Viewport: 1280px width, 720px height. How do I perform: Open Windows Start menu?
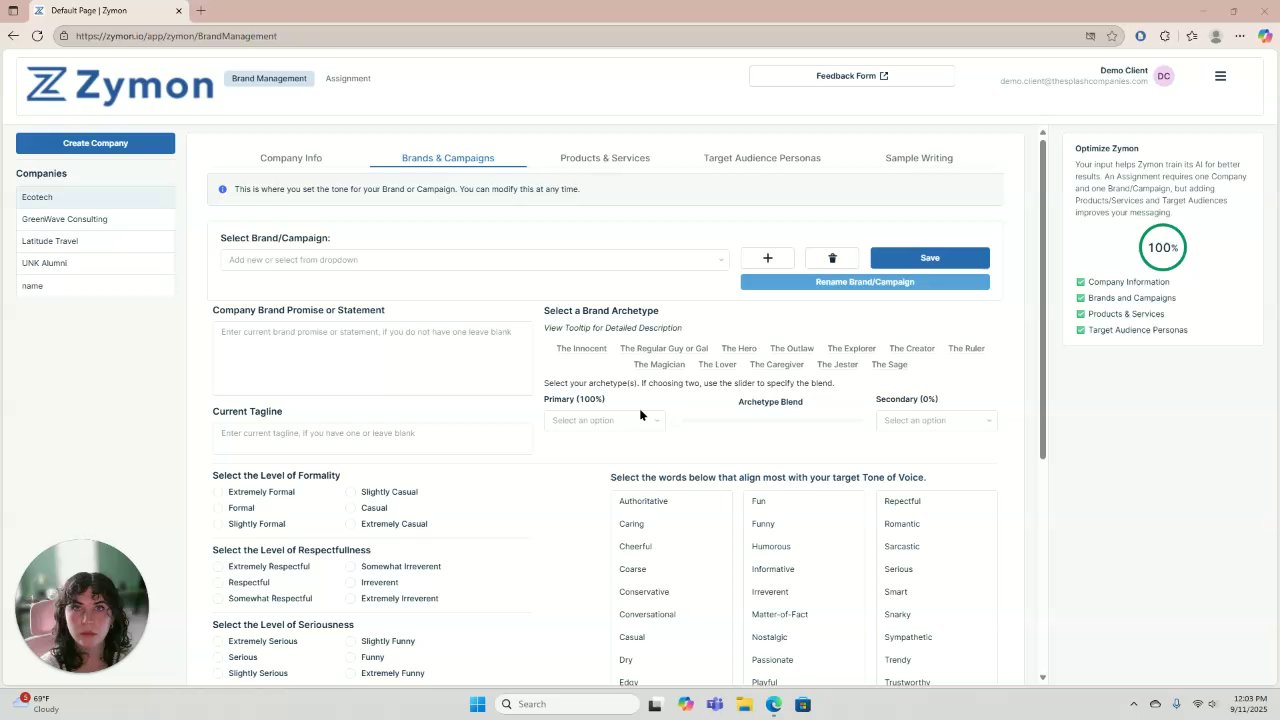478,704
